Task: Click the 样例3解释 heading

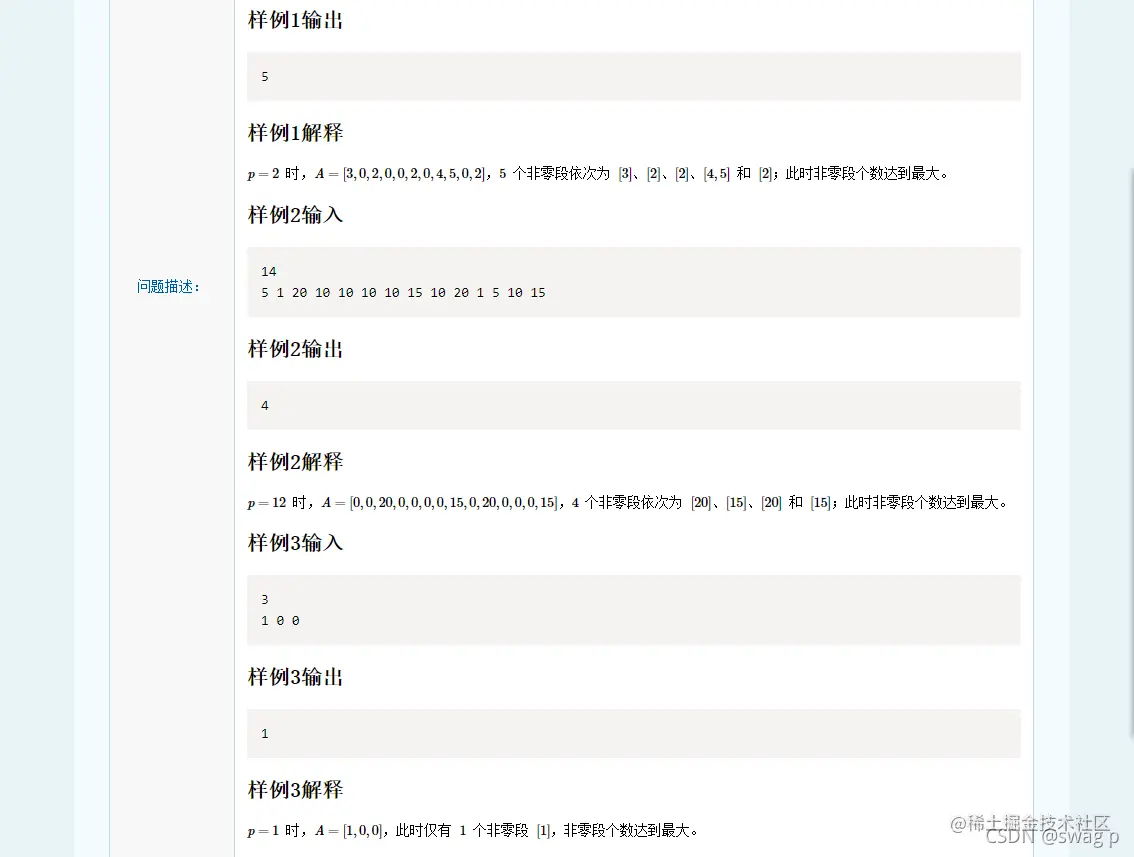Action: 294,789
